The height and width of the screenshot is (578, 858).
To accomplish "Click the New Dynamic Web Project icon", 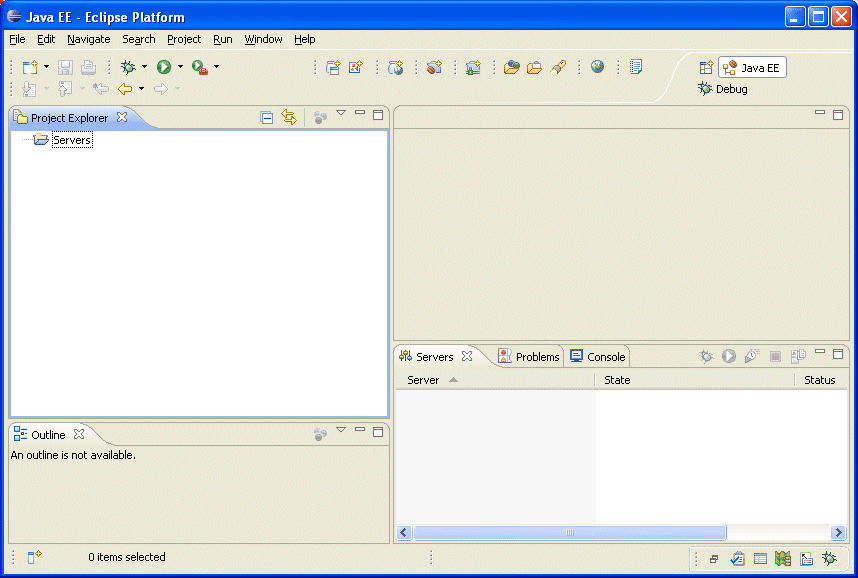I will 333,67.
